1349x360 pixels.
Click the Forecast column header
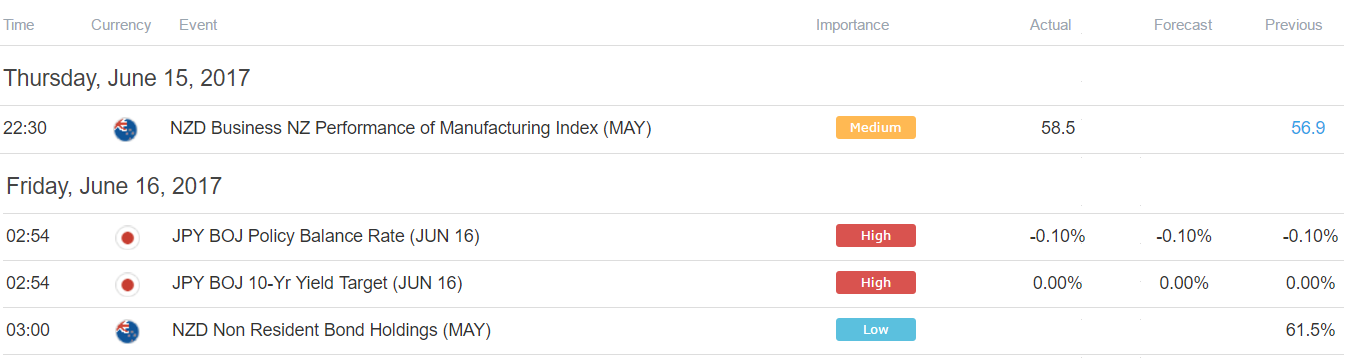point(1182,25)
